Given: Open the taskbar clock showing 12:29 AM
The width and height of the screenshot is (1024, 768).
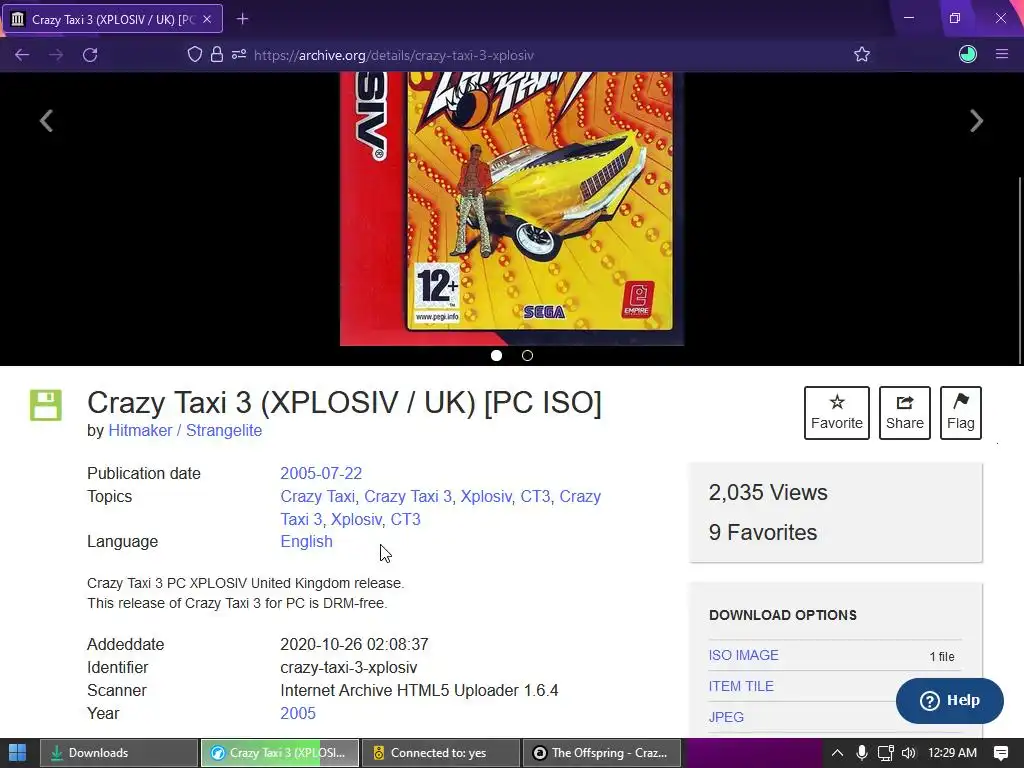Looking at the screenshot, I should coord(952,753).
